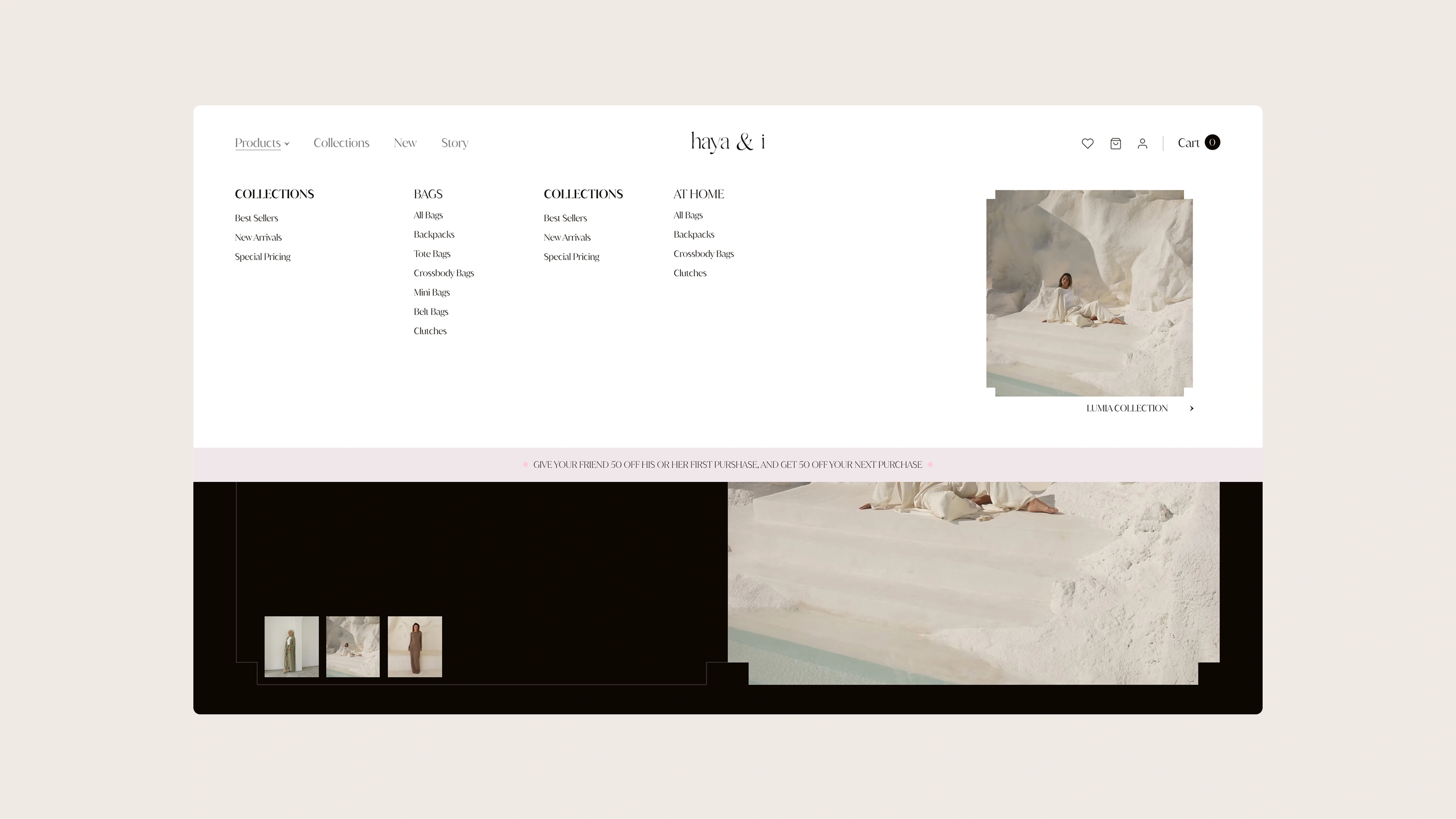The height and width of the screenshot is (819, 1456).
Task: Click the cart count badge
Action: 1212,143
